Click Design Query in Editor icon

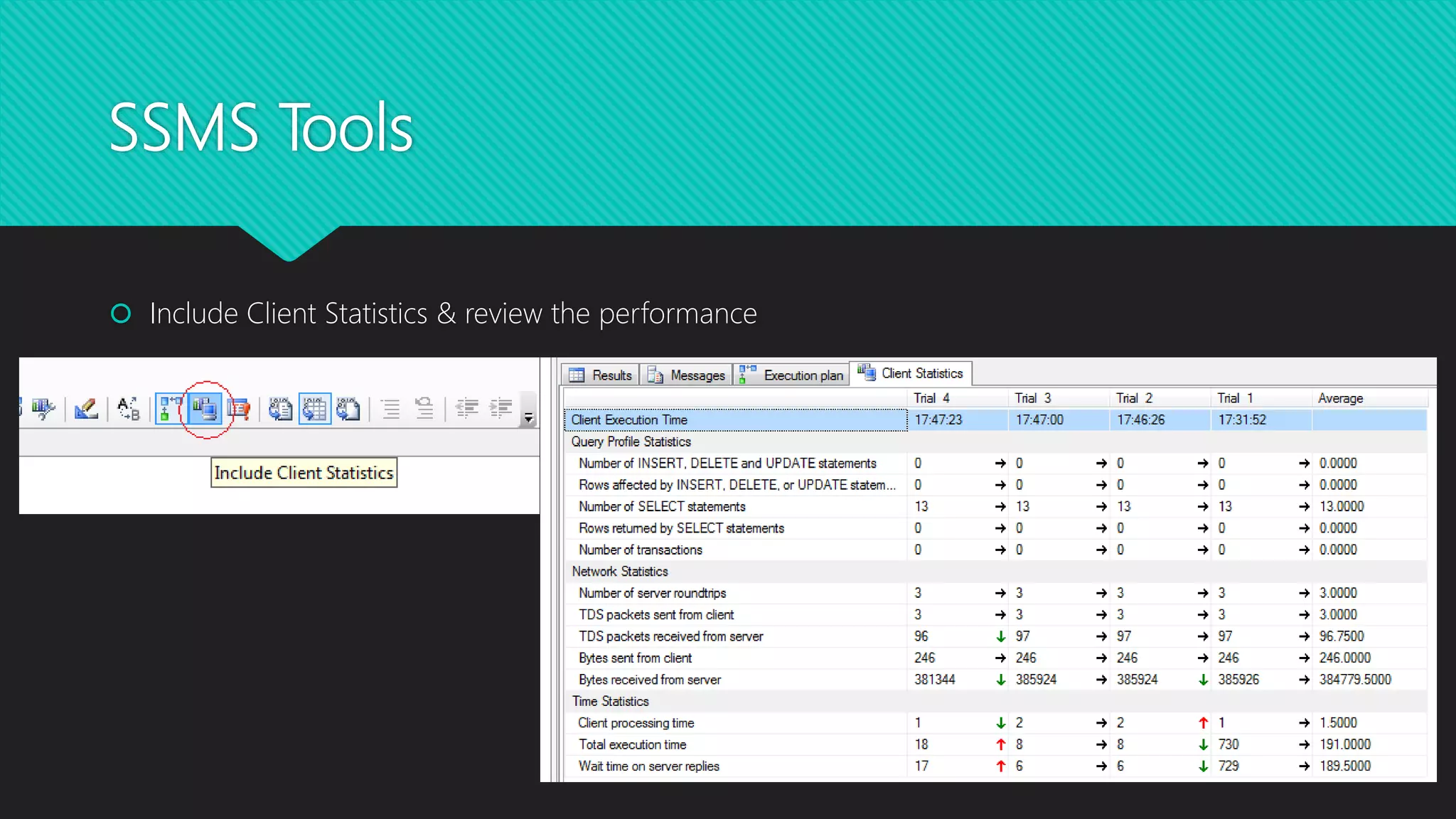86,409
